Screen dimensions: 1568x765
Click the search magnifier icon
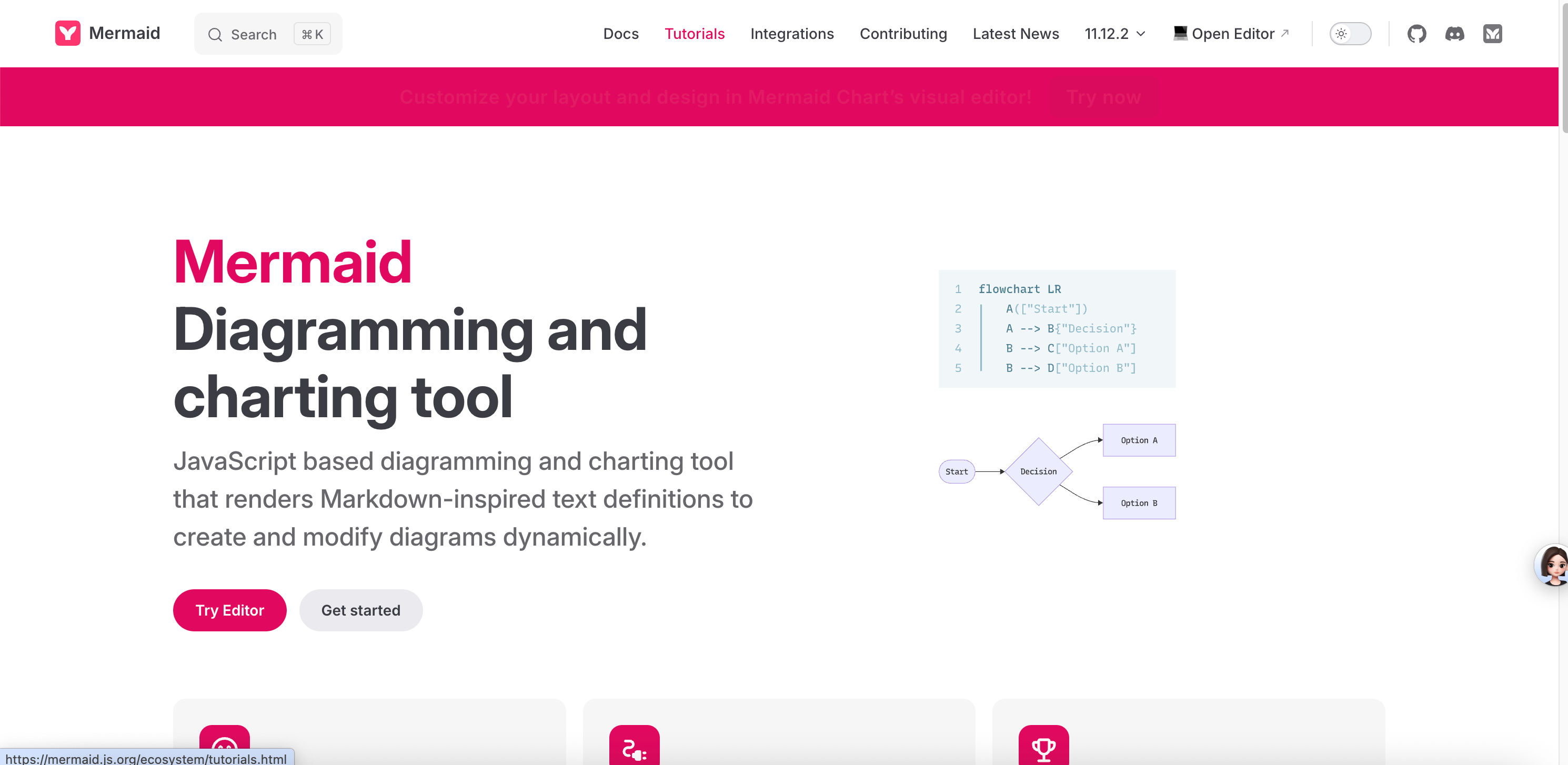coord(215,35)
